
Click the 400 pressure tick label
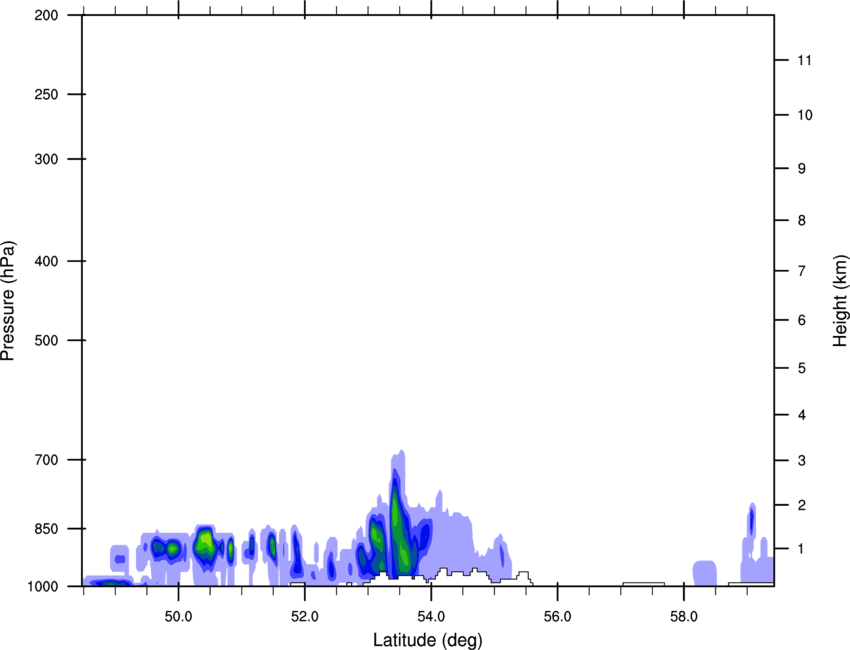pyautogui.click(x=46, y=261)
